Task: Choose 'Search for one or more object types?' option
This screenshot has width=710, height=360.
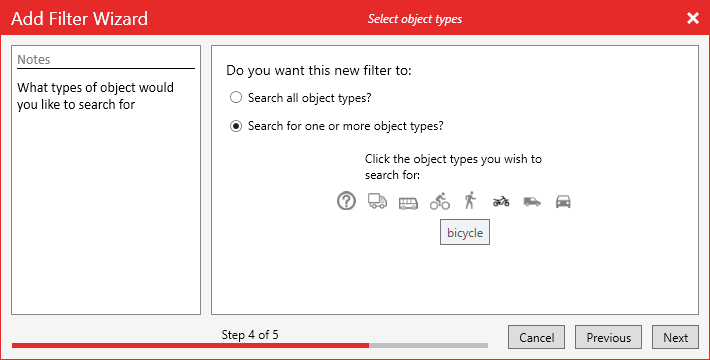Action: 337,126
